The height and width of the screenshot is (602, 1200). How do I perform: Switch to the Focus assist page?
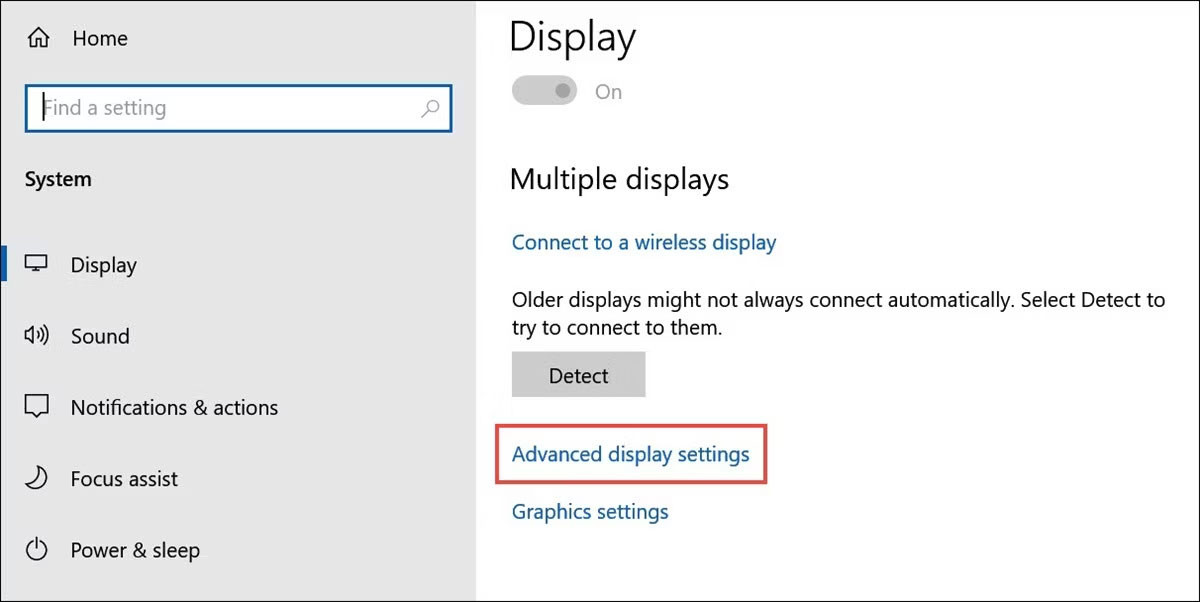pos(124,479)
